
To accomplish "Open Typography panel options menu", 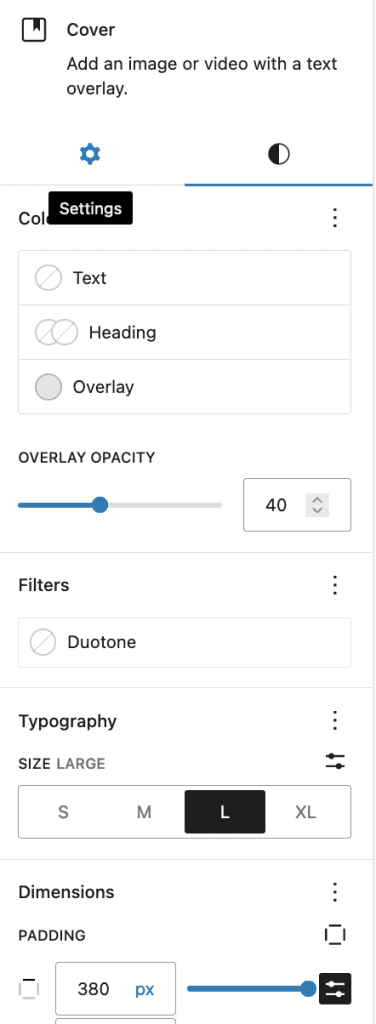I will [x=335, y=721].
